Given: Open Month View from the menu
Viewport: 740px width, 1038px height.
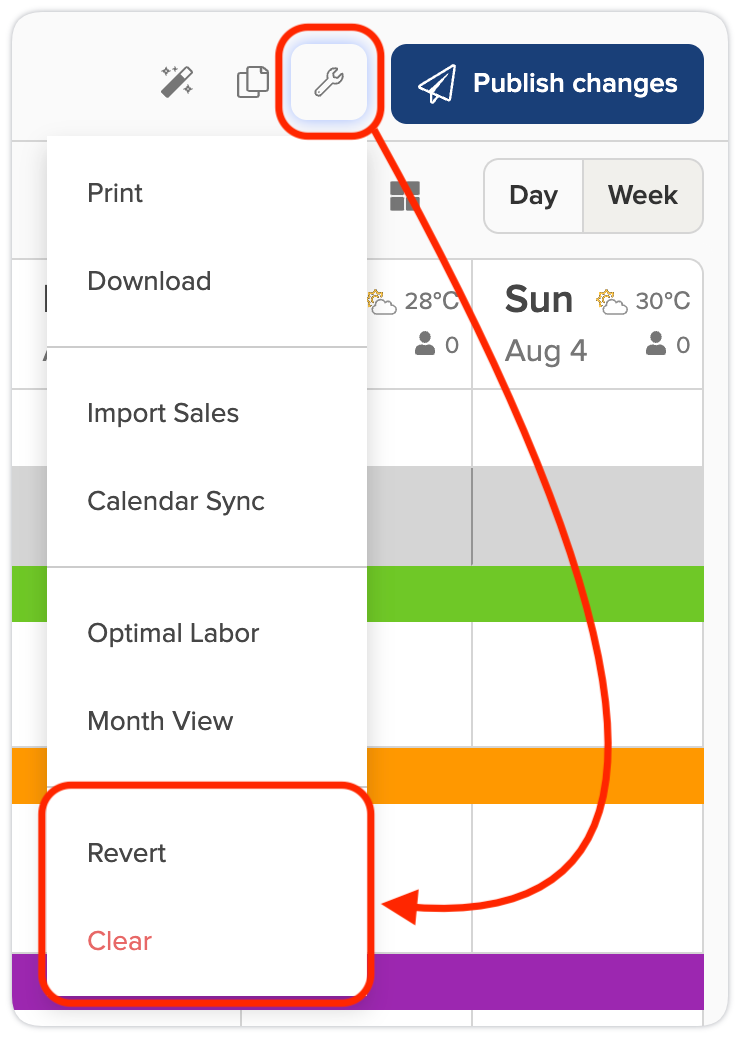Looking at the screenshot, I should [160, 721].
